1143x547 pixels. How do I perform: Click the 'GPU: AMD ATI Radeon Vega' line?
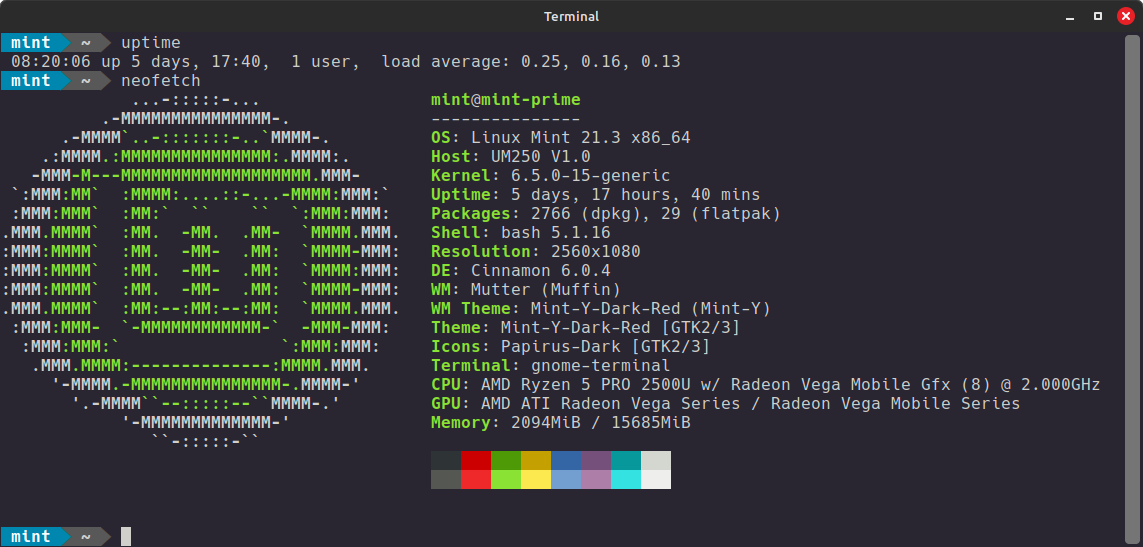click(725, 403)
